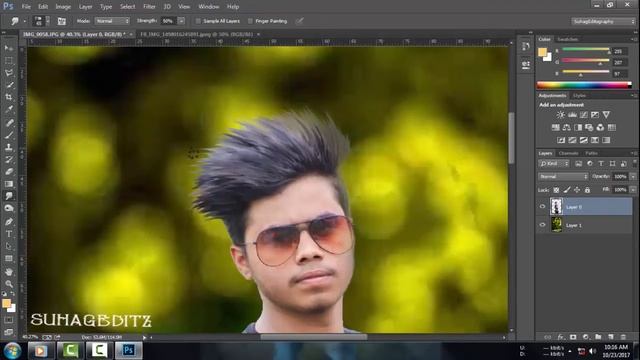640x360 pixels.
Task: Select the Zoom tool
Action: point(9,284)
